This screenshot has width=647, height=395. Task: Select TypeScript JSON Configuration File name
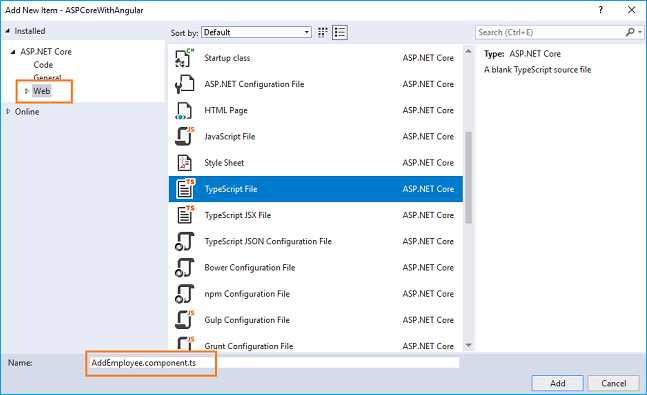click(x=268, y=241)
